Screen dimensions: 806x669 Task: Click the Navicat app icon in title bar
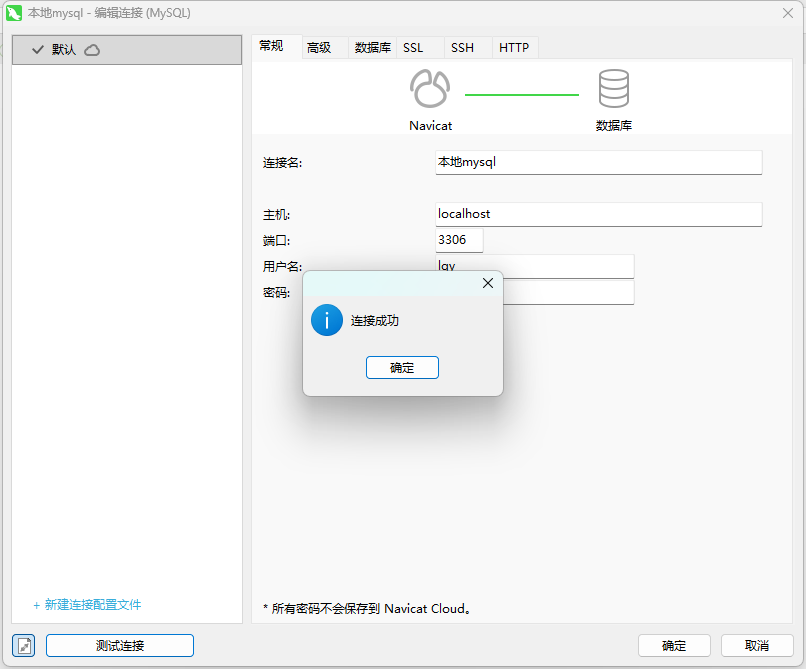point(14,13)
